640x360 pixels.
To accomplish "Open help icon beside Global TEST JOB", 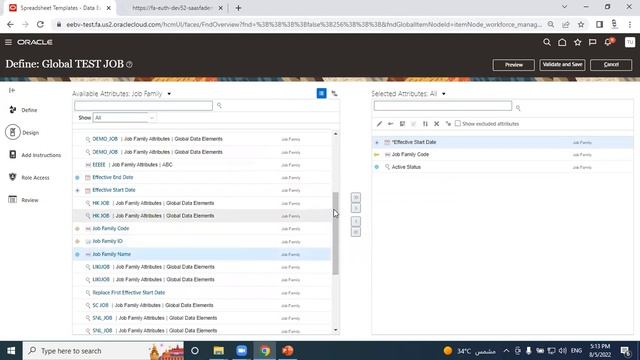I will 129,64.
